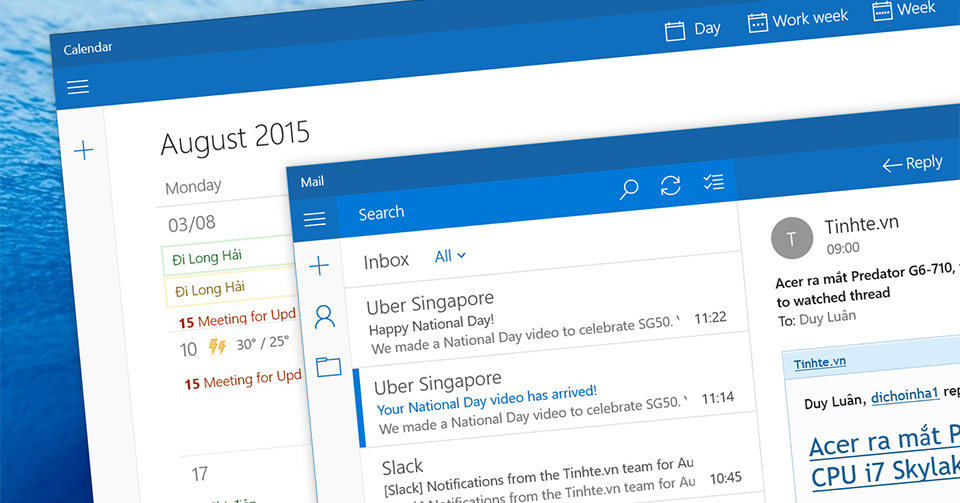Open 15 Meeting for Upd event under date 10
This screenshot has width=960, height=503.
tap(243, 379)
